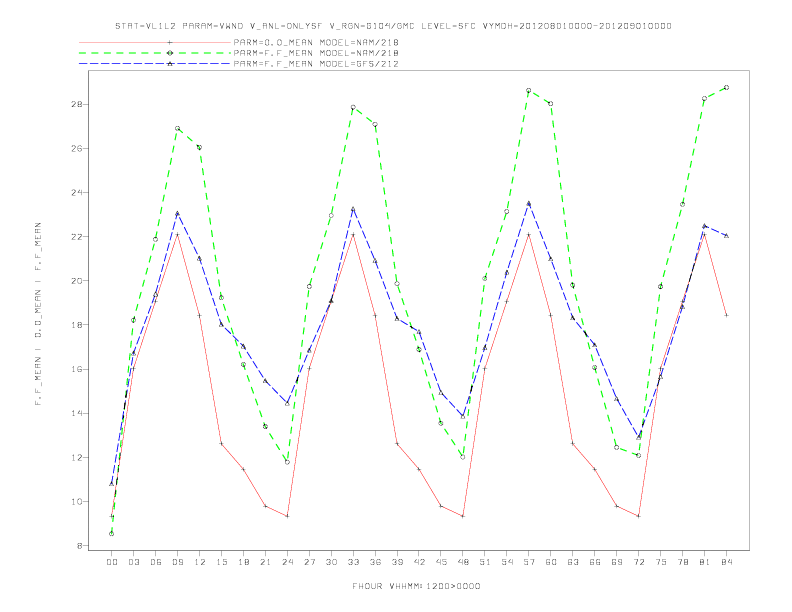792x612 pixels.
Task: Click x-axis tick label 75
Action: (x=661, y=562)
